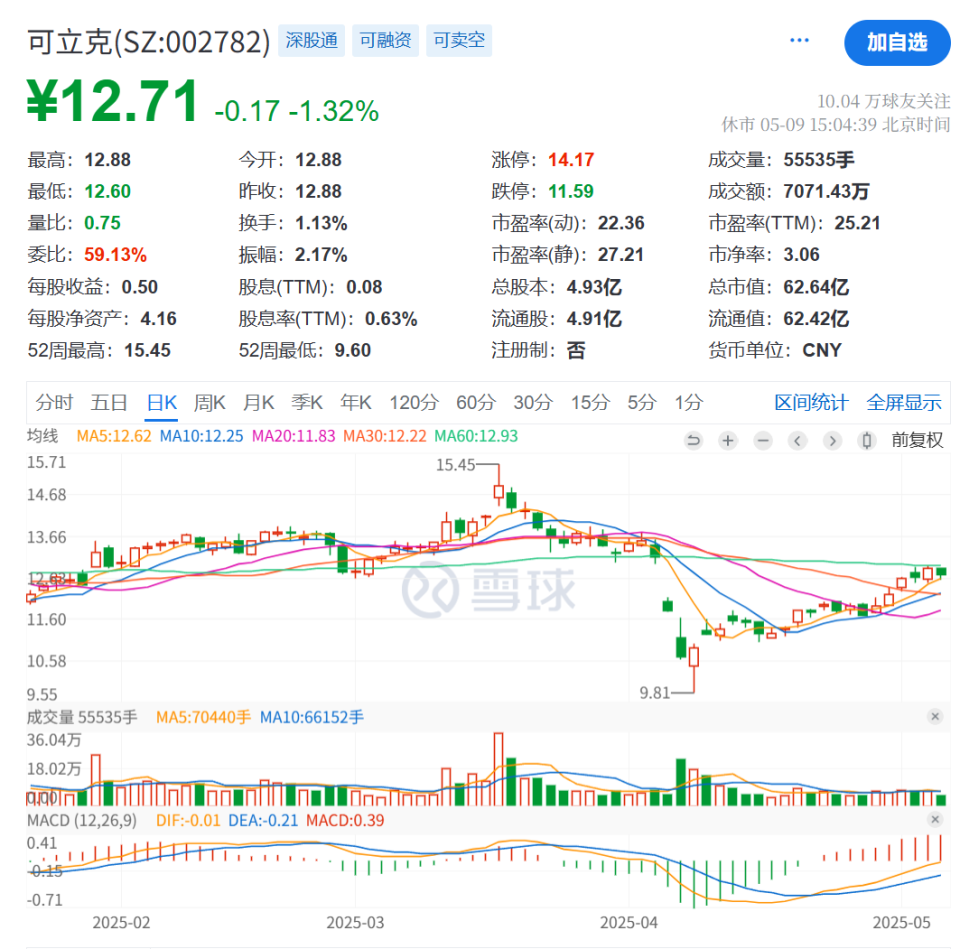The height and width of the screenshot is (949, 960).
Task: Click the 换手 1.13% value
Action: pos(321,223)
